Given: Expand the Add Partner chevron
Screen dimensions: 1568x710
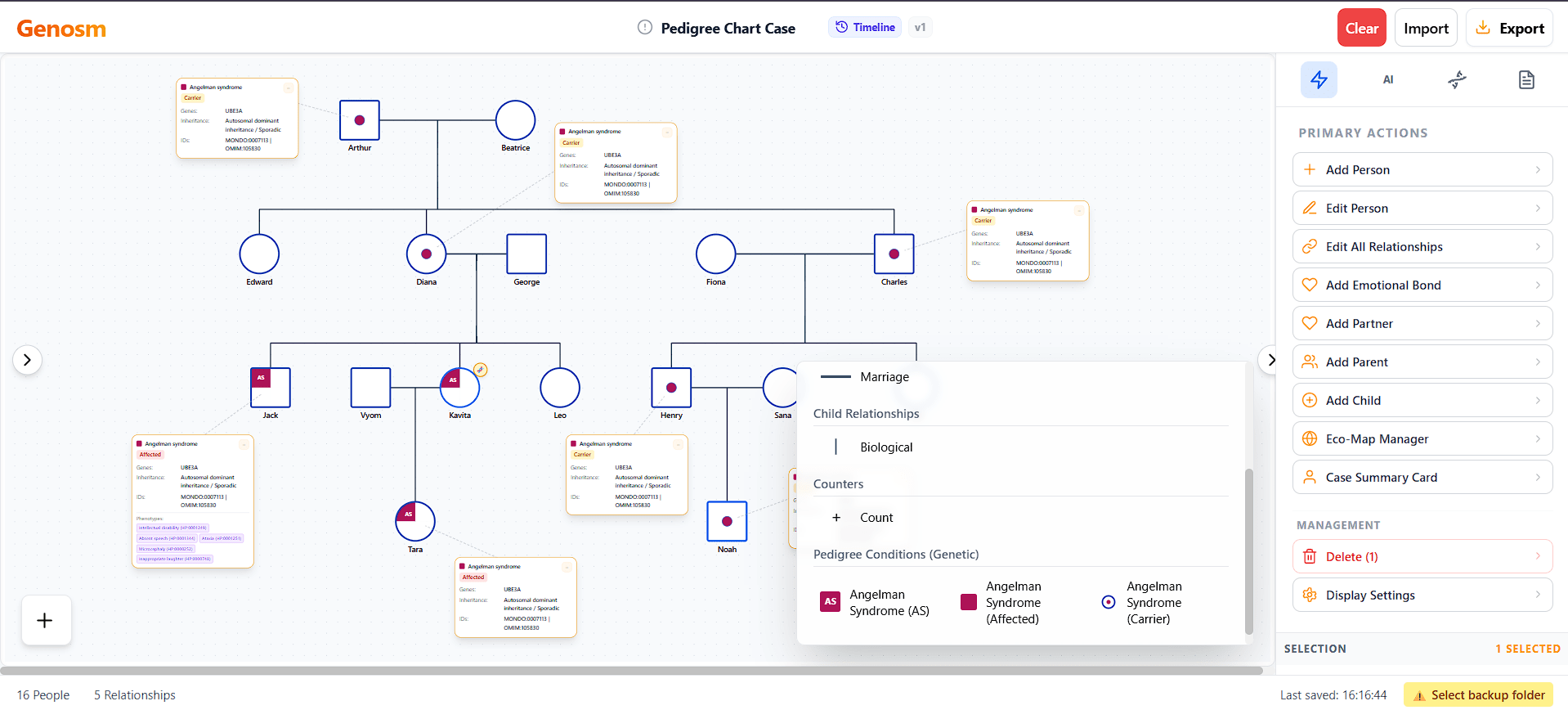Looking at the screenshot, I should 1538,323.
